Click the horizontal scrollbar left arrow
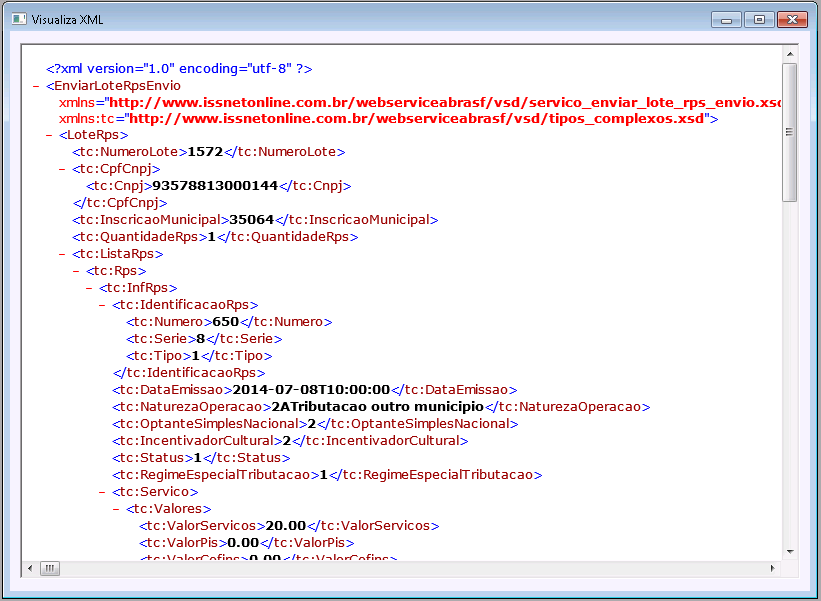 point(30,568)
